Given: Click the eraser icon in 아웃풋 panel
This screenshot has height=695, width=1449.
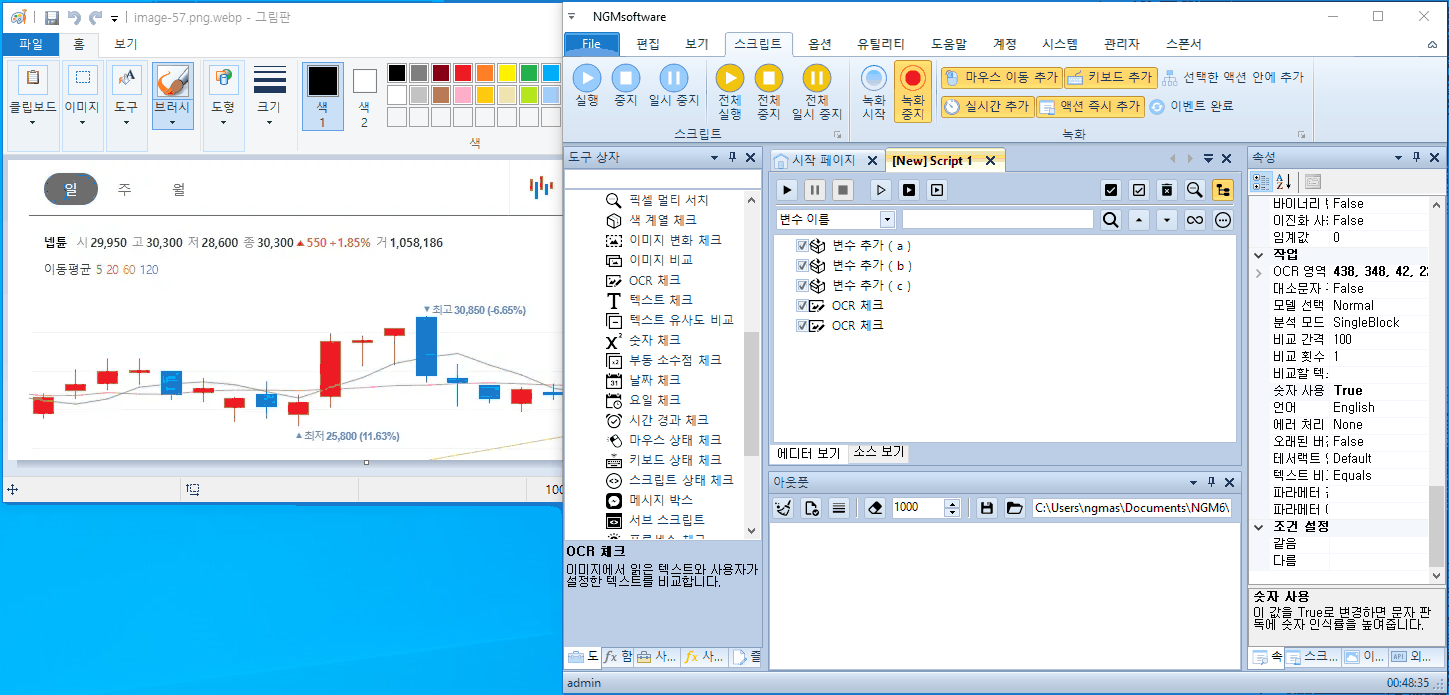Looking at the screenshot, I should (x=876, y=508).
